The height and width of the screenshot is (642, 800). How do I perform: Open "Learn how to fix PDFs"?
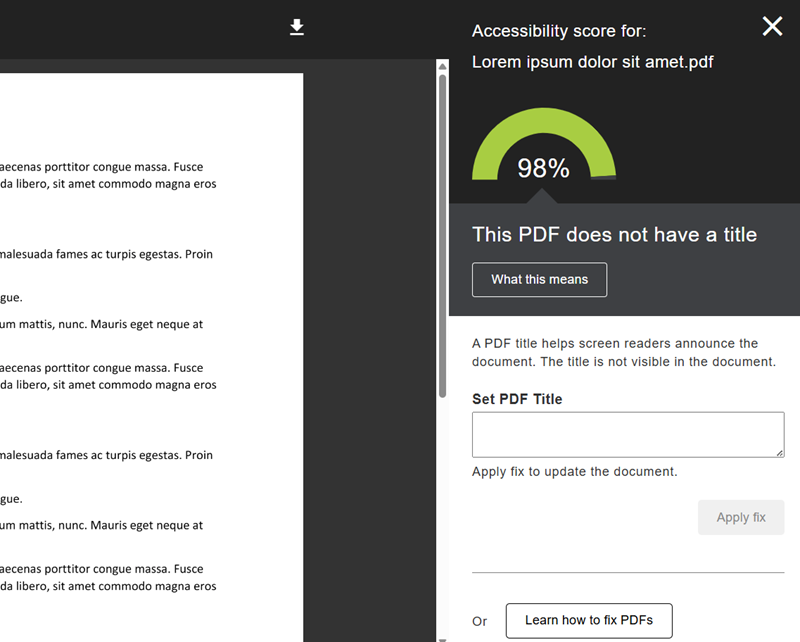[588, 620]
